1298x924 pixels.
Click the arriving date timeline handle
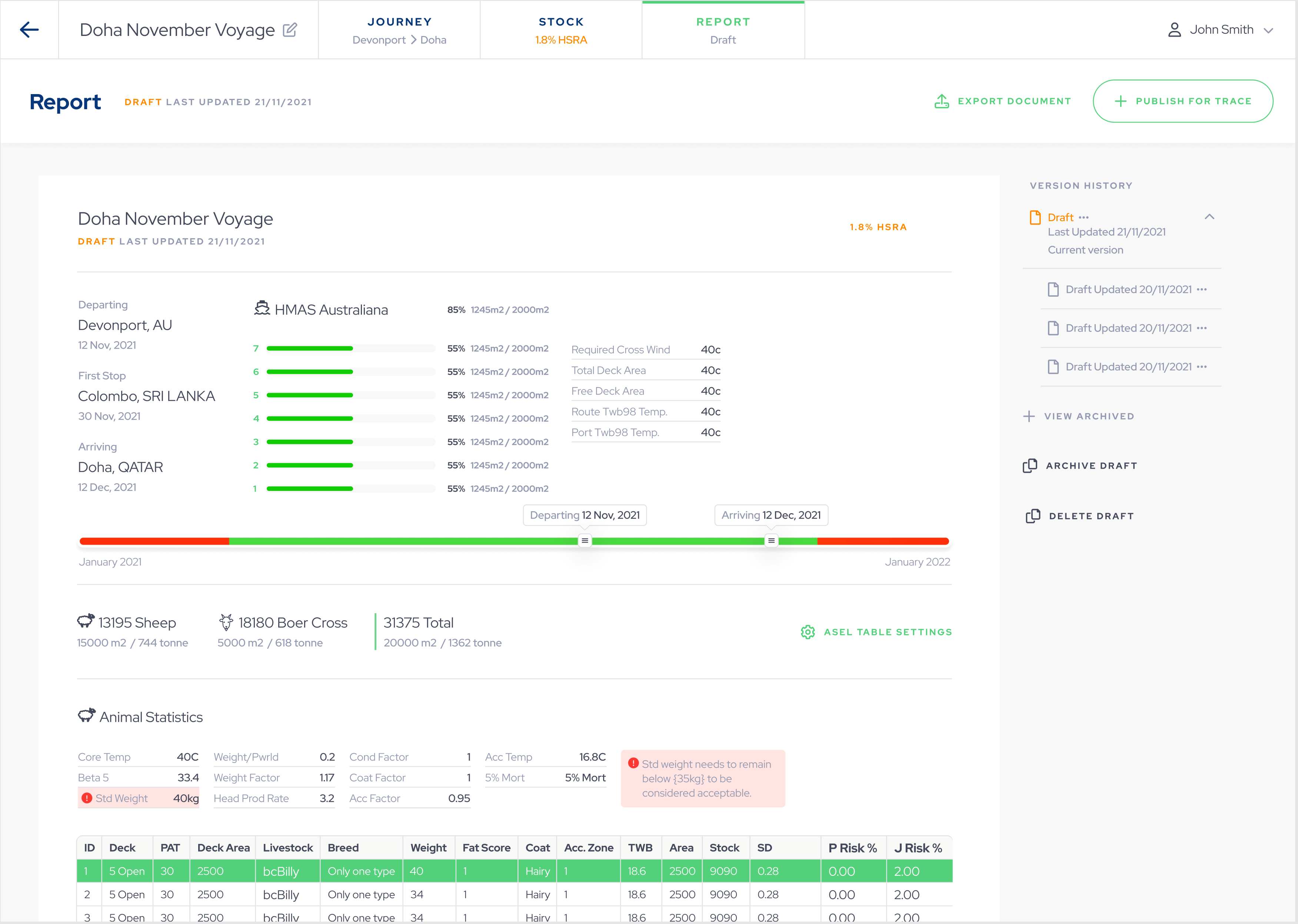pyautogui.click(x=771, y=541)
